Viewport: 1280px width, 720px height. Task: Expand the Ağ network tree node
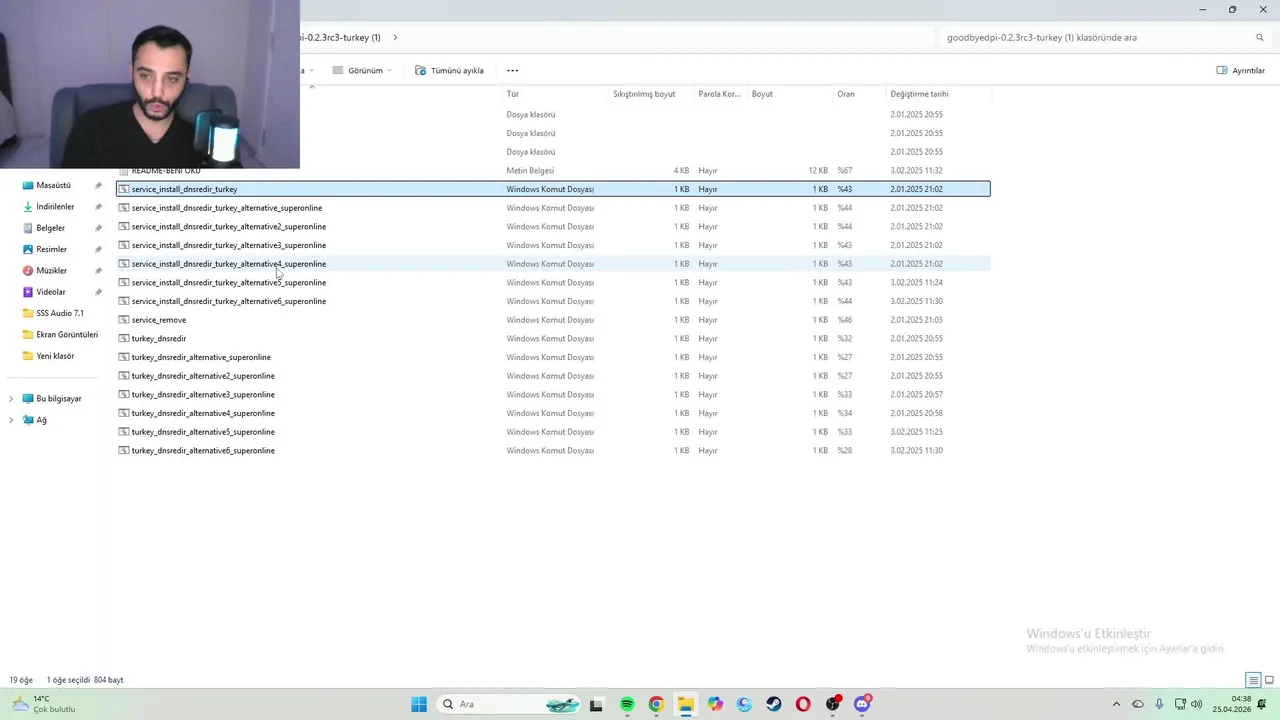[11, 420]
